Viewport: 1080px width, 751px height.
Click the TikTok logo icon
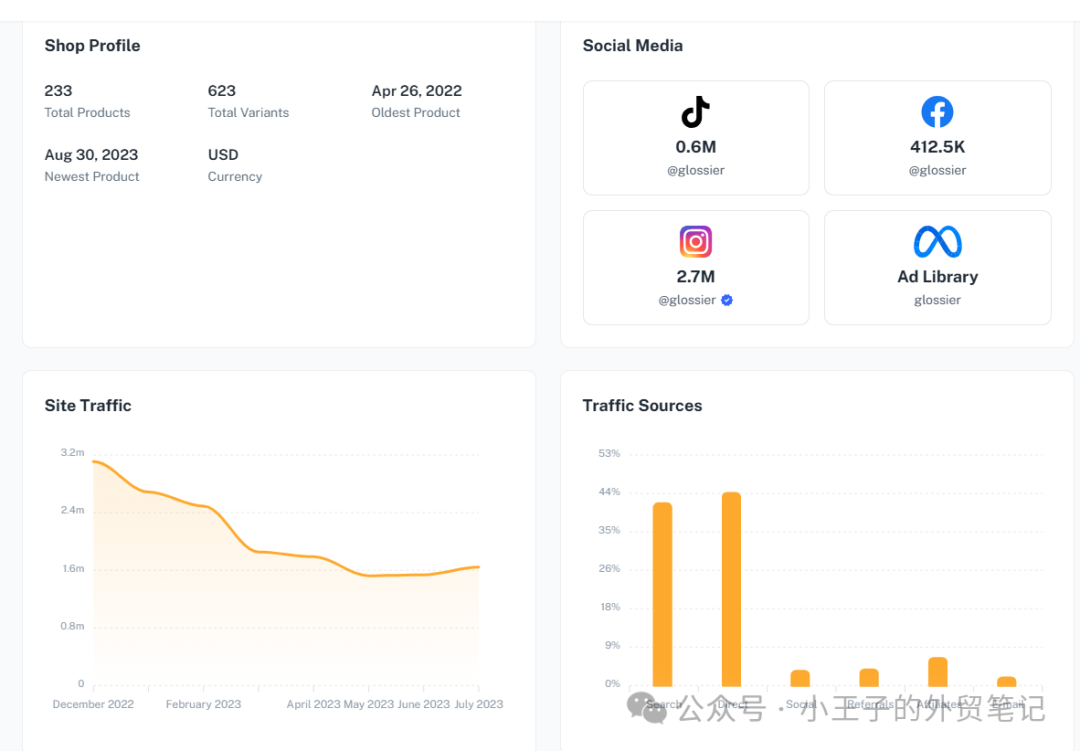click(x=696, y=112)
